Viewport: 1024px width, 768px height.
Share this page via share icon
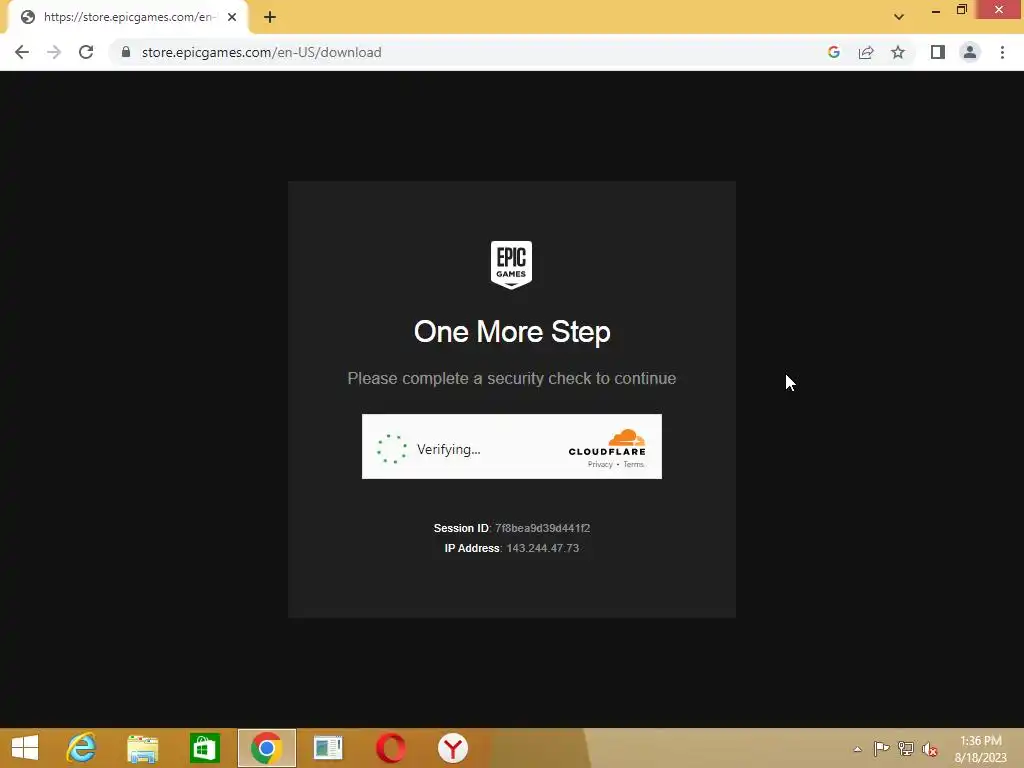866,52
